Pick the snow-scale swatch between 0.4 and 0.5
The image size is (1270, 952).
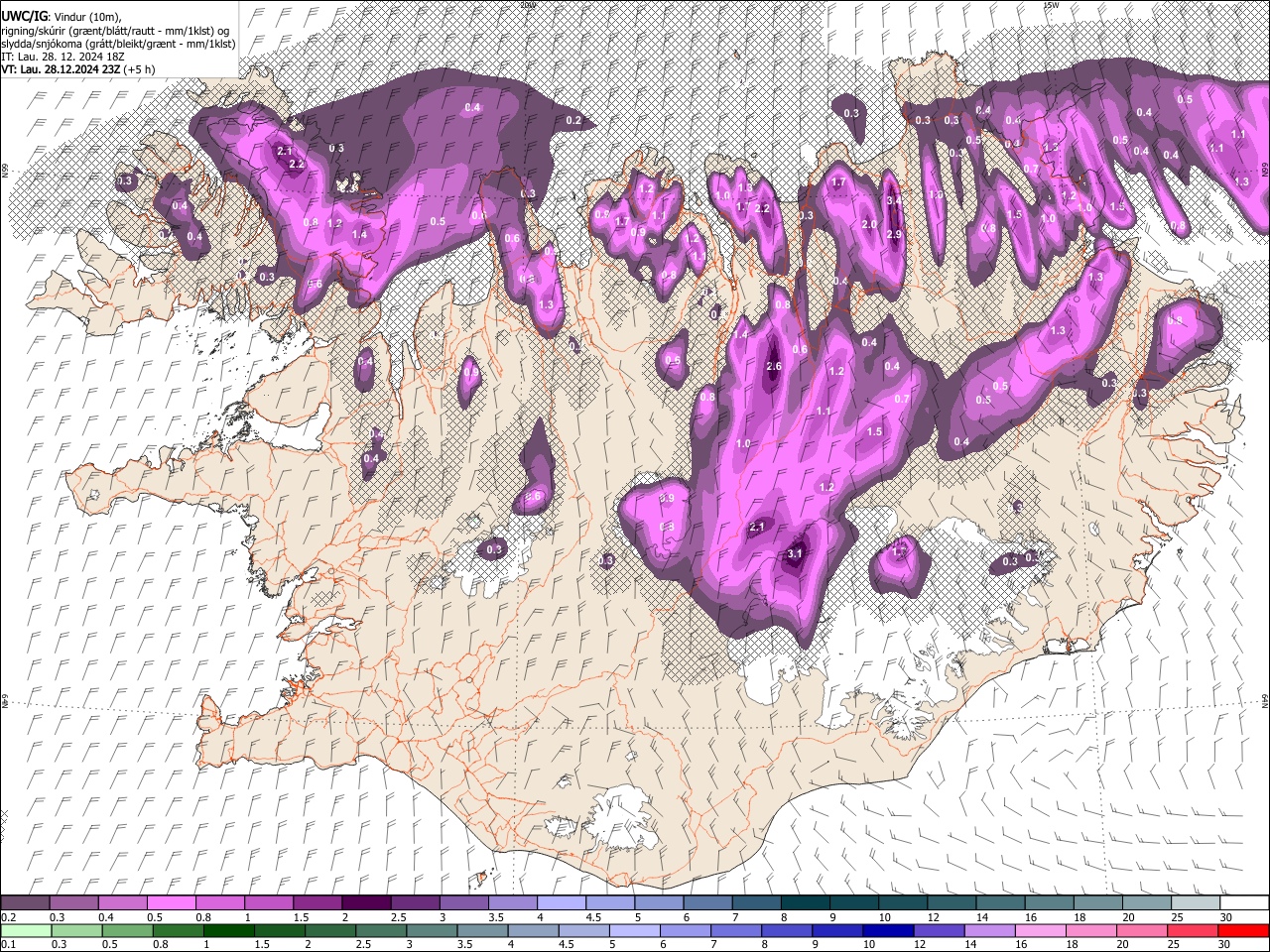124,903
